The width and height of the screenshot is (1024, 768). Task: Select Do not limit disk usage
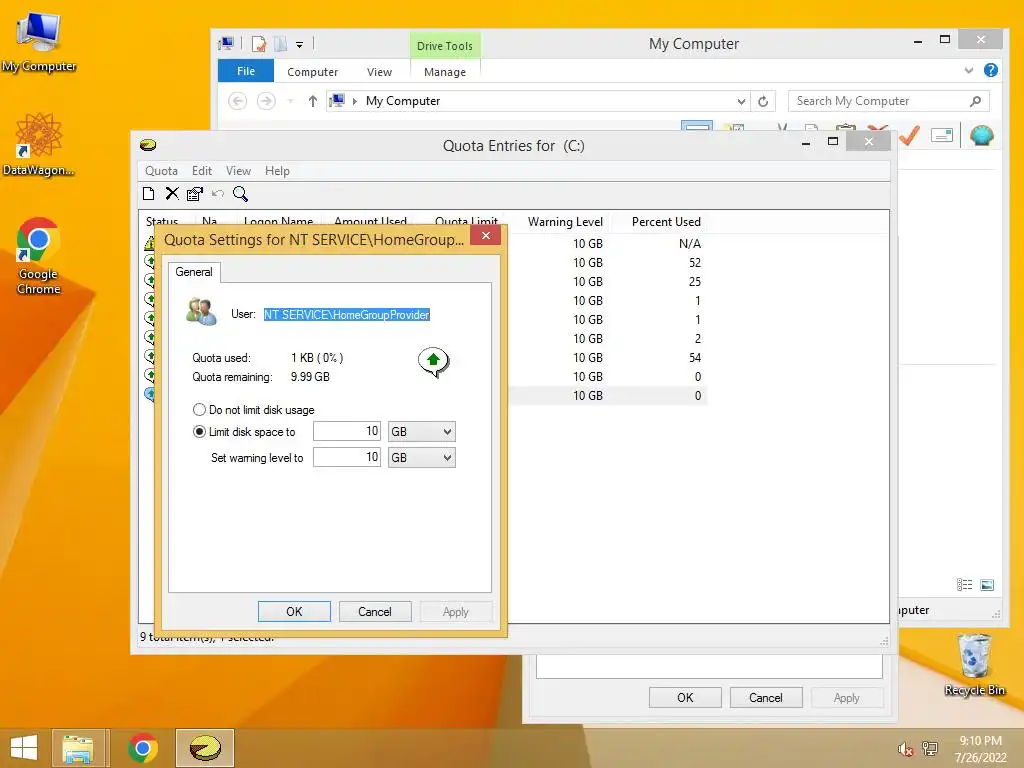[x=253, y=409]
